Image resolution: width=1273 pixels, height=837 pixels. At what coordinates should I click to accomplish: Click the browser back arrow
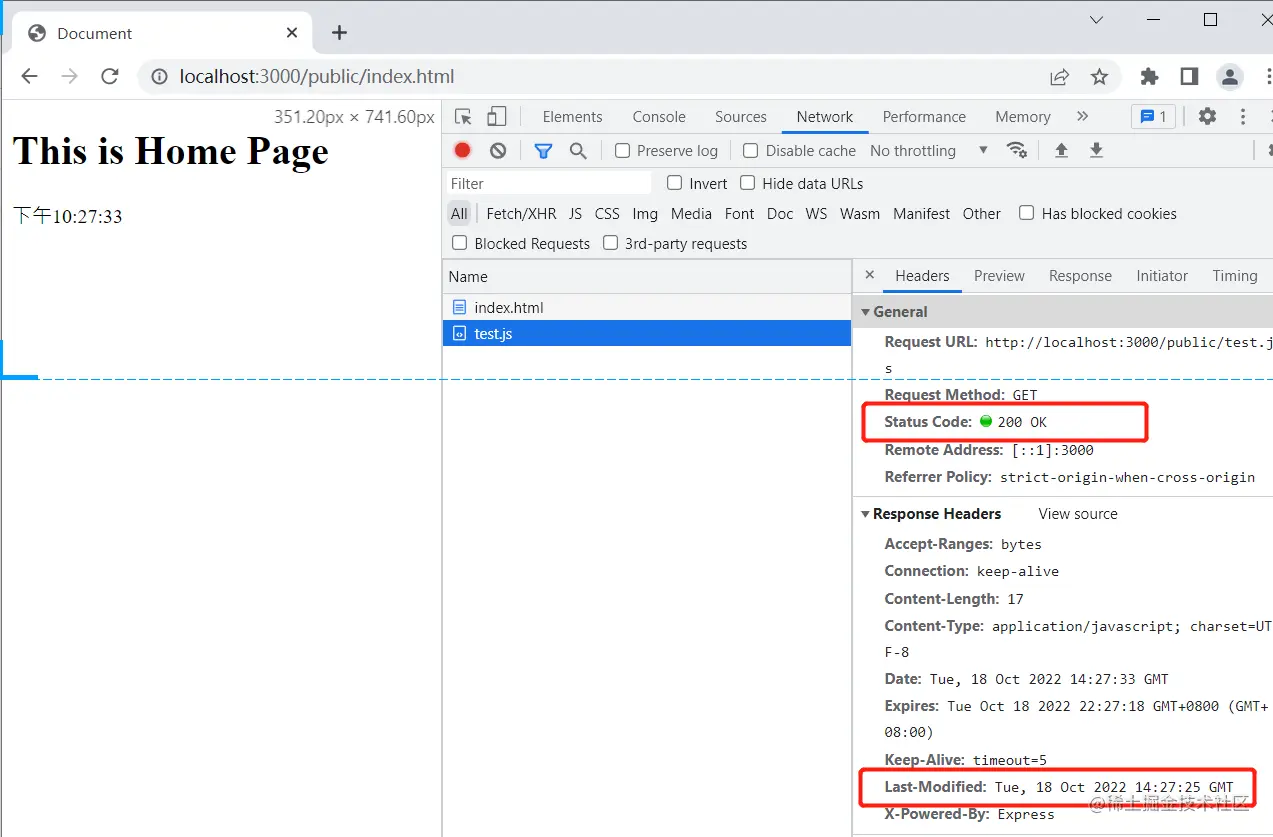click(x=29, y=77)
